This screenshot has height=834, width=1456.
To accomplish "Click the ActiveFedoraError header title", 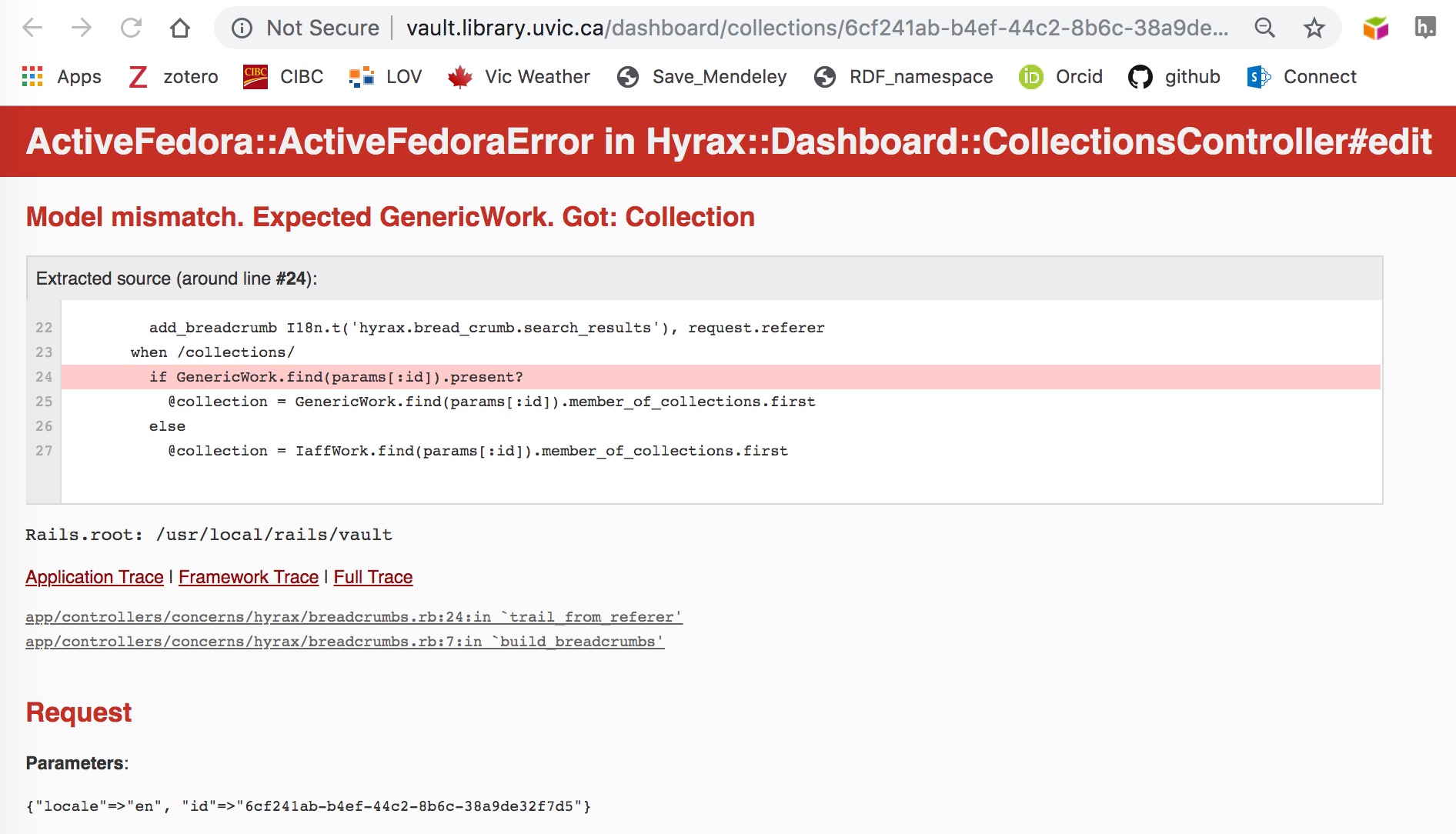I will click(x=729, y=142).
